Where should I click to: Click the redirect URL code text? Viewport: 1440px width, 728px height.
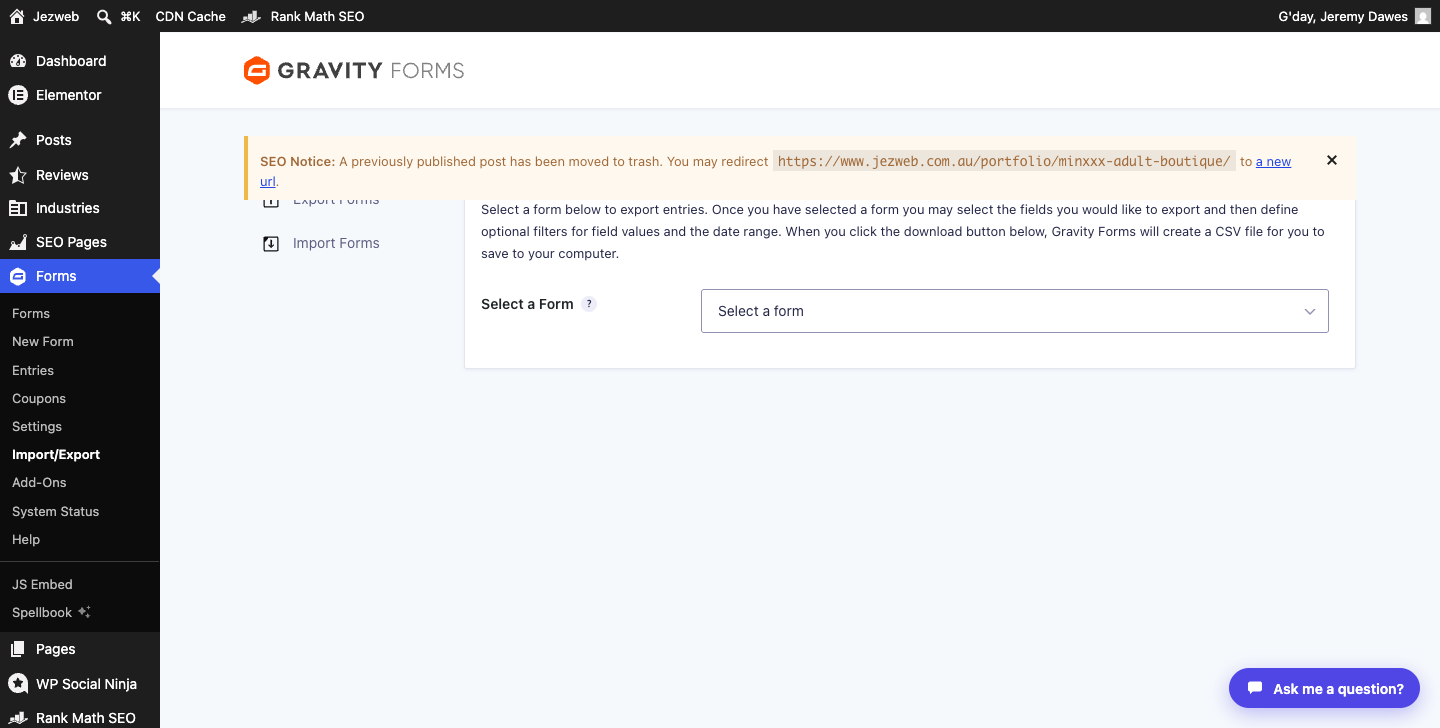(1004, 161)
